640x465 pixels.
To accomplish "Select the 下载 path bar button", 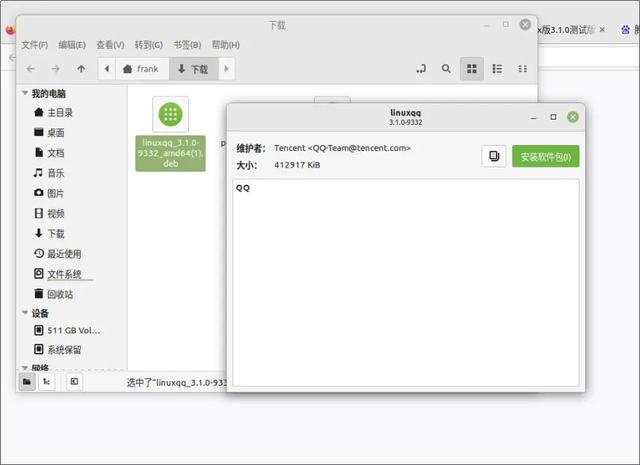I will [194, 69].
